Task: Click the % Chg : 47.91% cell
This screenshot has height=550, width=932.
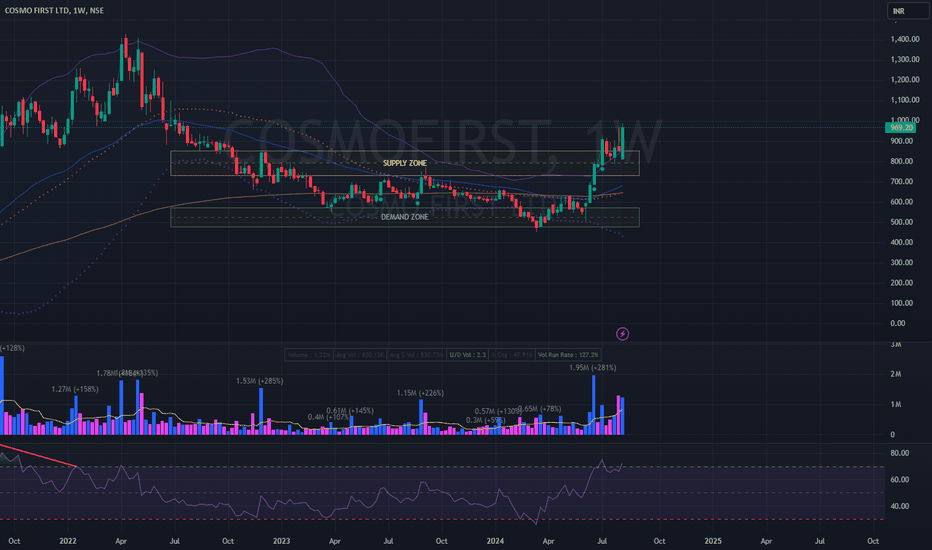Action: 512,355
